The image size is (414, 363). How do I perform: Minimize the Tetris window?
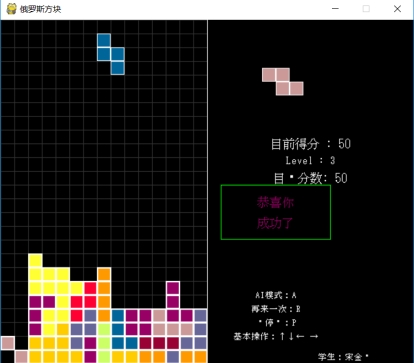[x=335, y=9]
